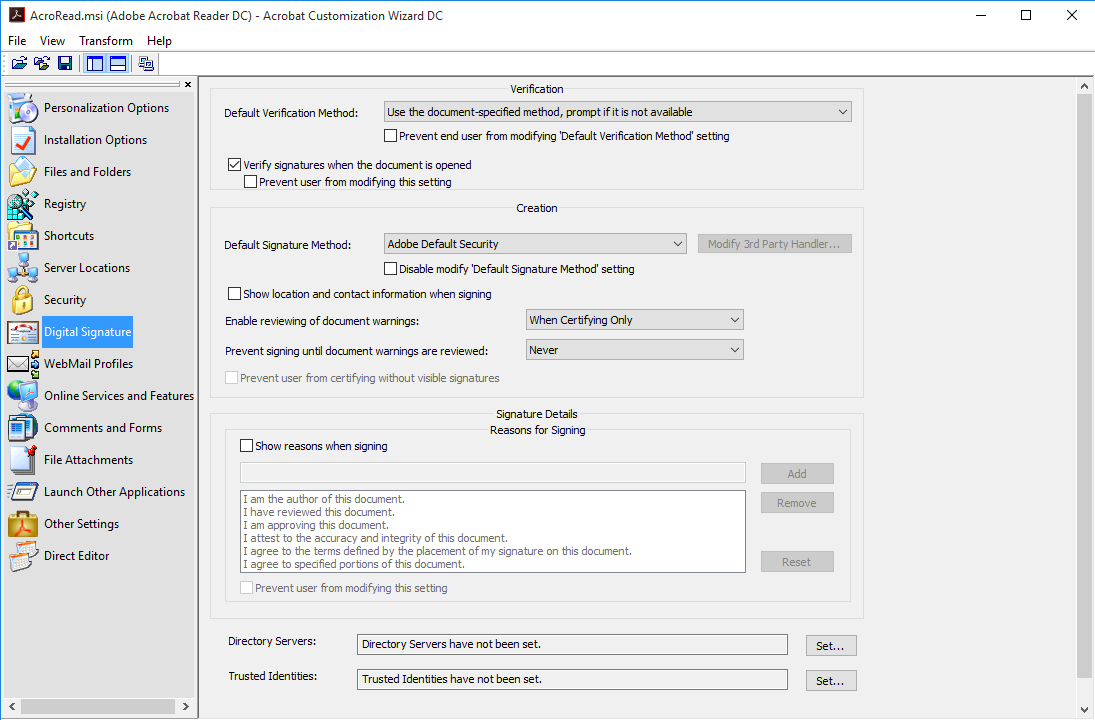Open the Default Verification Method dropdown

617,112
